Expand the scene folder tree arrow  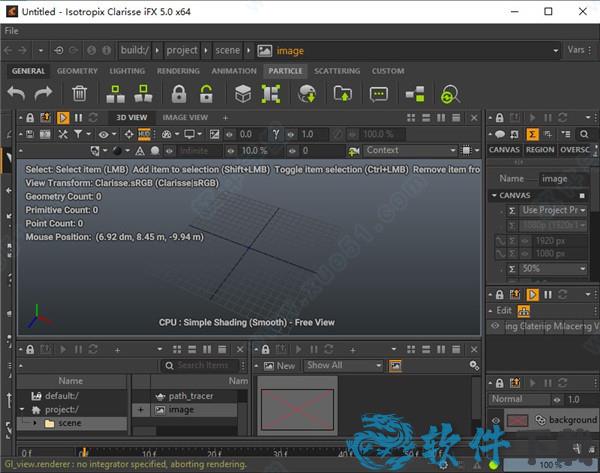[x=35, y=423]
